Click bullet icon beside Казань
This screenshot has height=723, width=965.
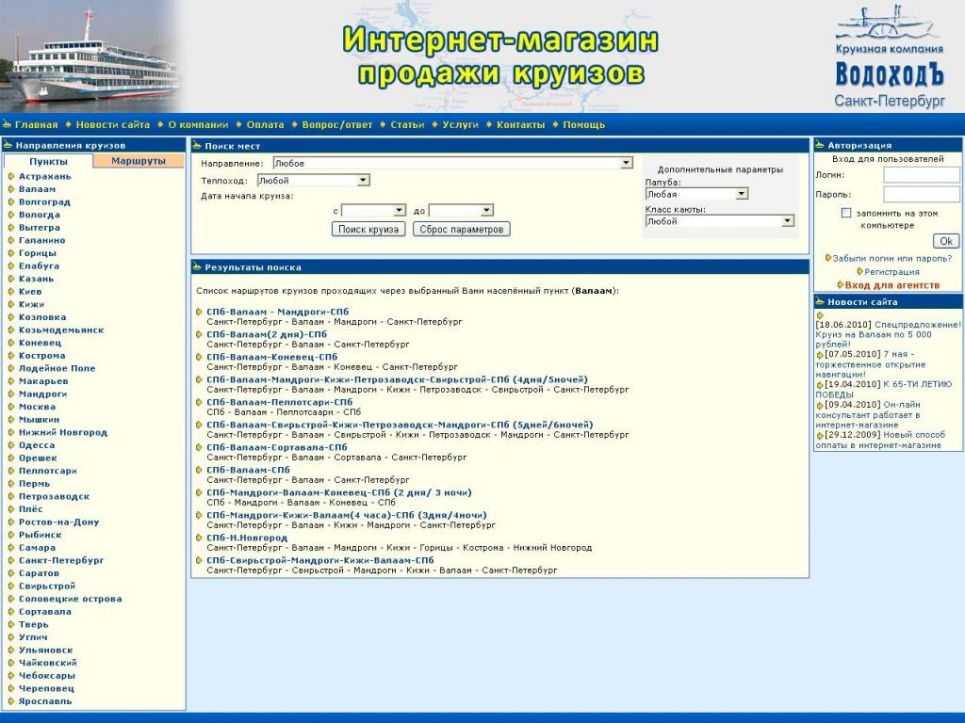pos(11,279)
